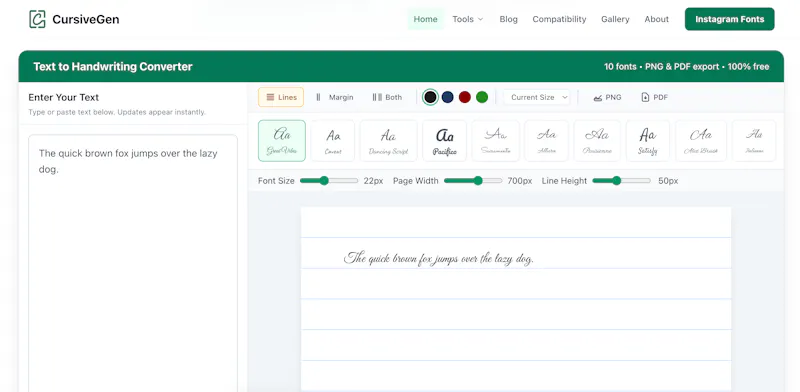Adjust the Line Height slider

coord(621,181)
